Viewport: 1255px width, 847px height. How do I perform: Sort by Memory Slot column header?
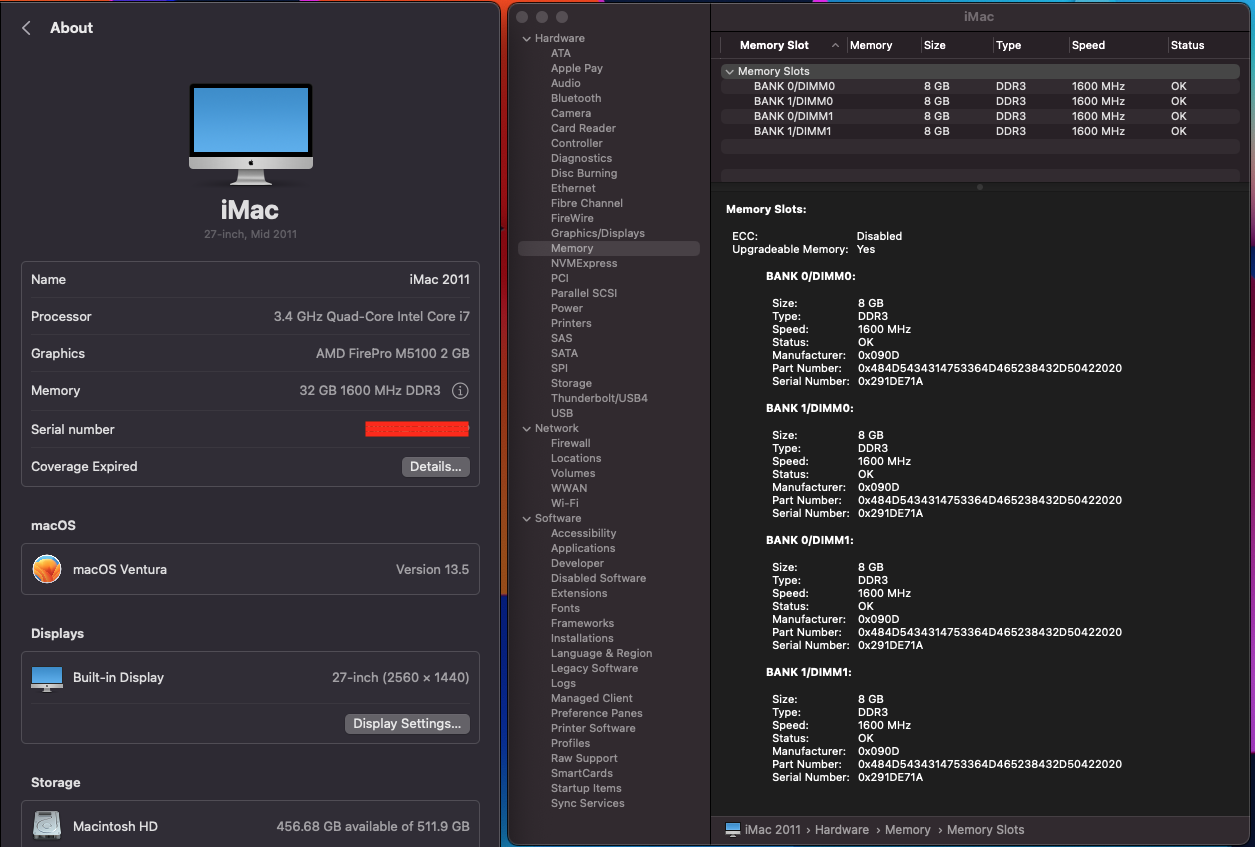click(774, 45)
